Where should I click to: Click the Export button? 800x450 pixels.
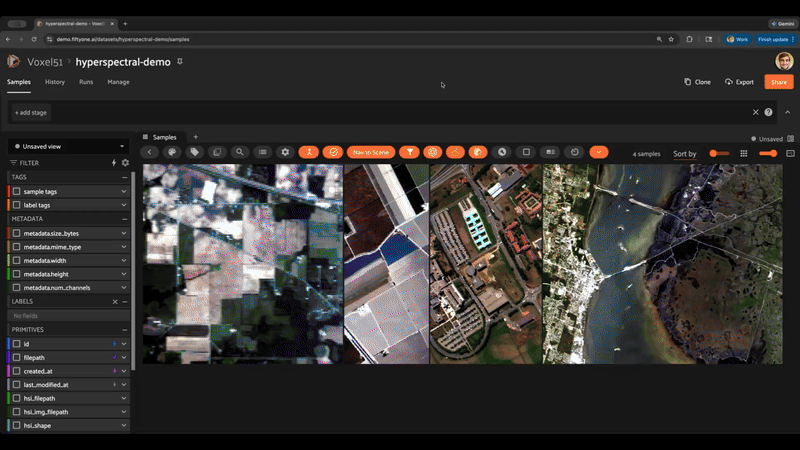pos(739,82)
